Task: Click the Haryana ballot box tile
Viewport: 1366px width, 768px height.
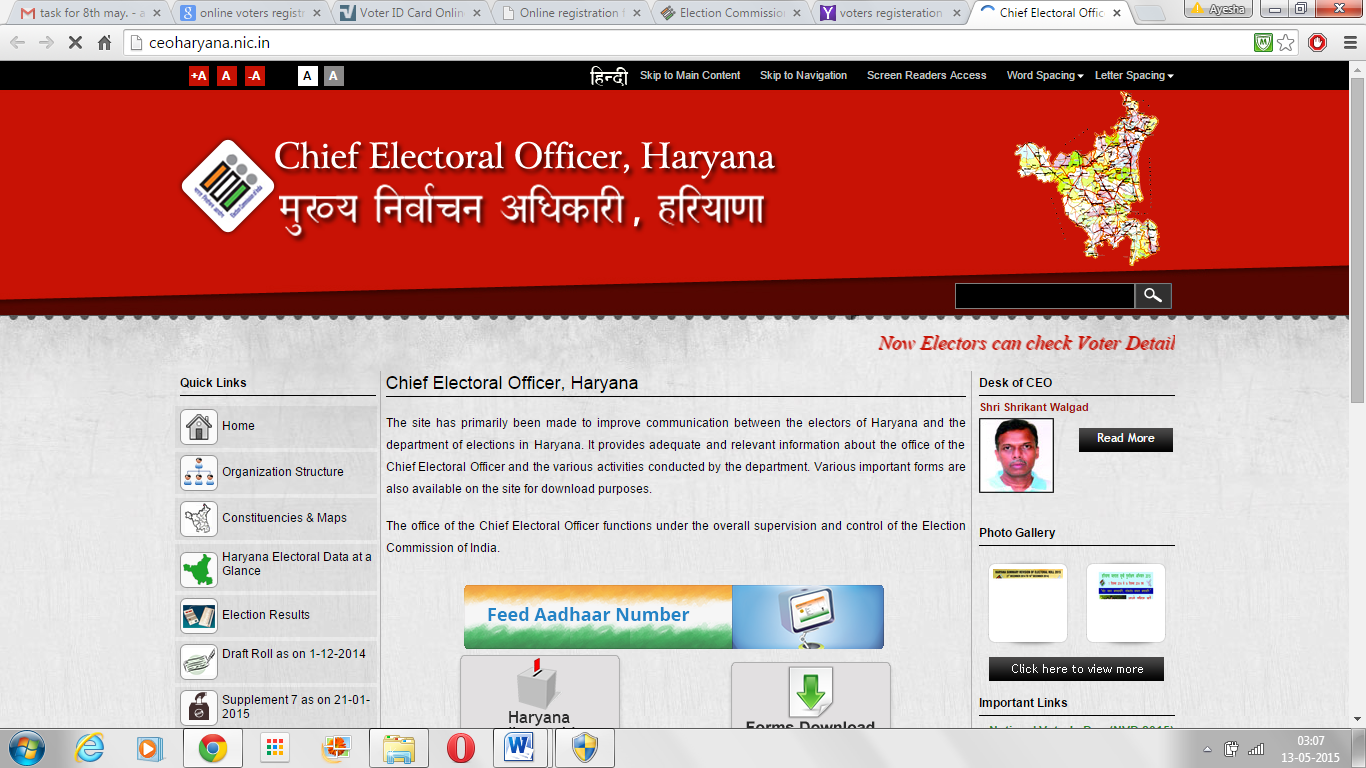Action: (540, 692)
